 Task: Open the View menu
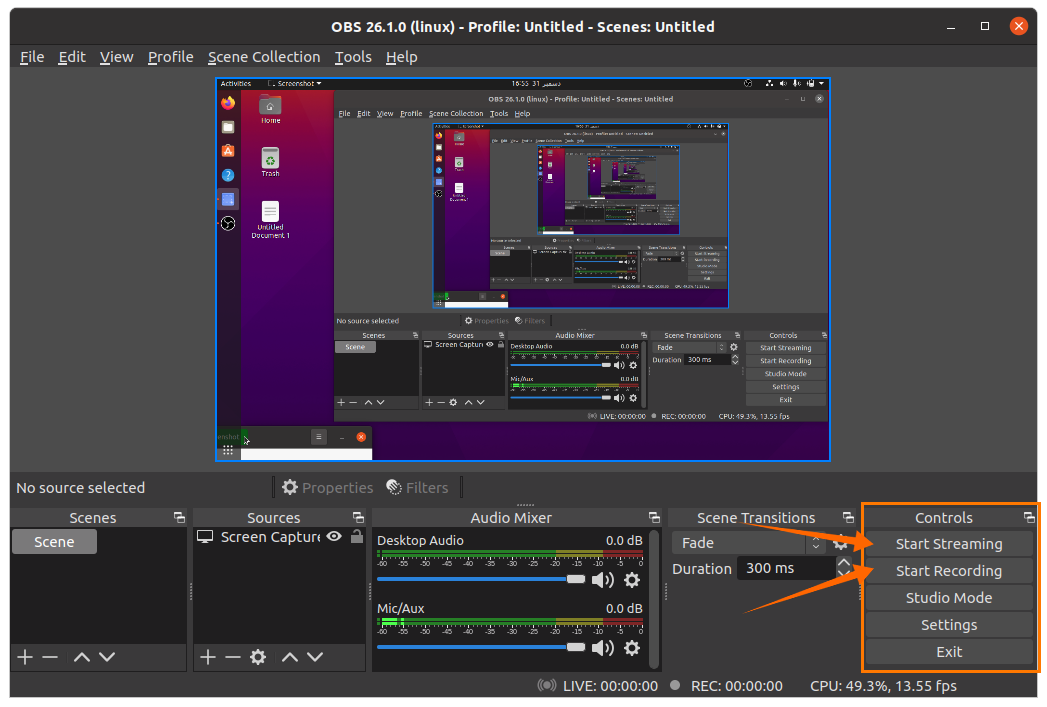tap(117, 57)
